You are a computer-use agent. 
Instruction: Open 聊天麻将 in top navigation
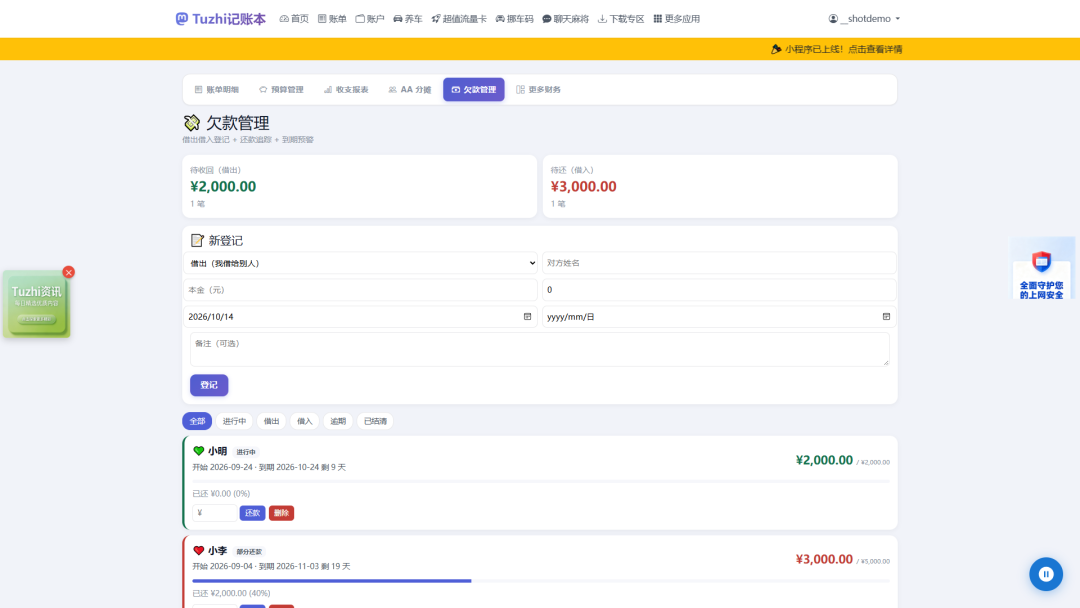tap(565, 19)
